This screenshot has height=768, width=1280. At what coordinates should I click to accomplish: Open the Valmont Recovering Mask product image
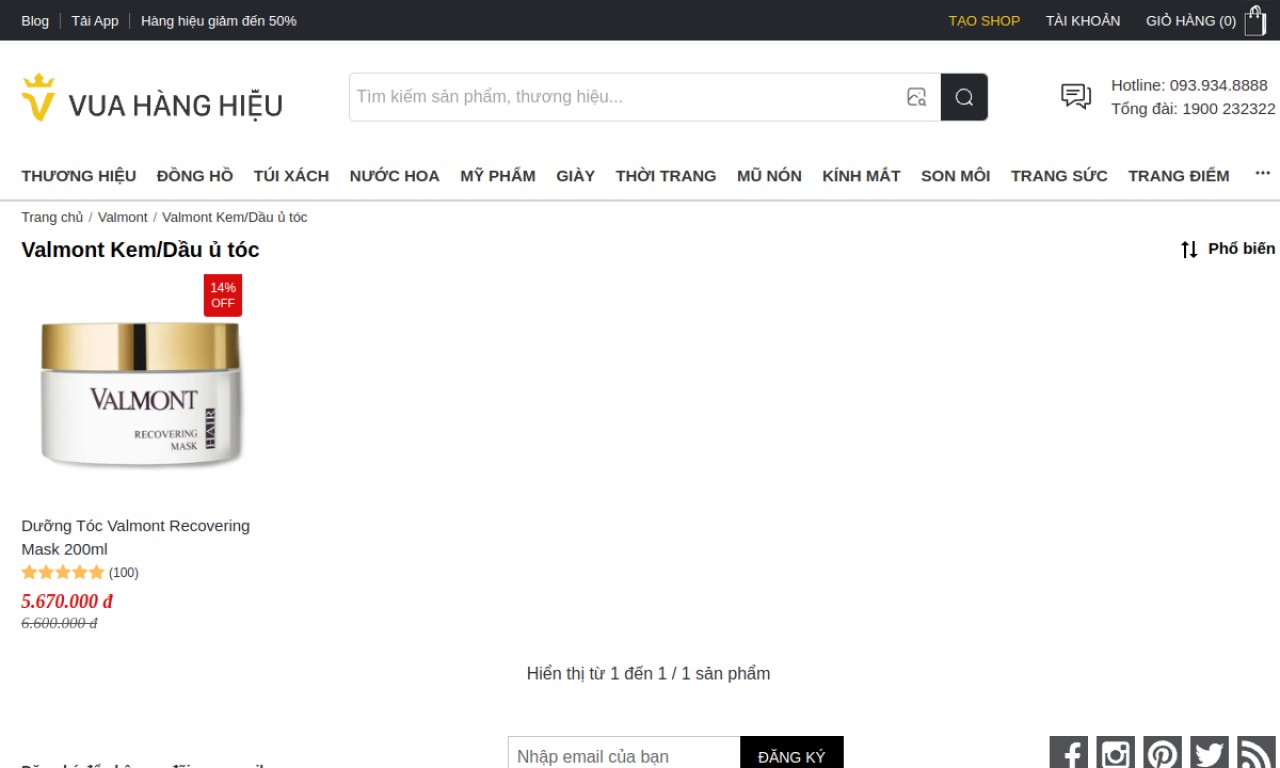[x=140, y=396]
